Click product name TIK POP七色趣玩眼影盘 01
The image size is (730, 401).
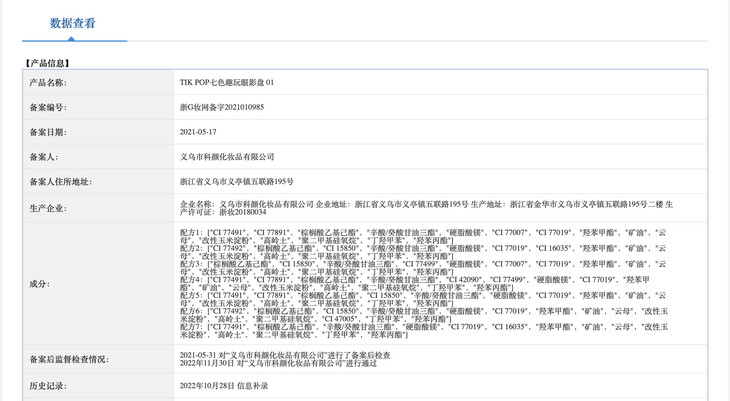[226, 83]
